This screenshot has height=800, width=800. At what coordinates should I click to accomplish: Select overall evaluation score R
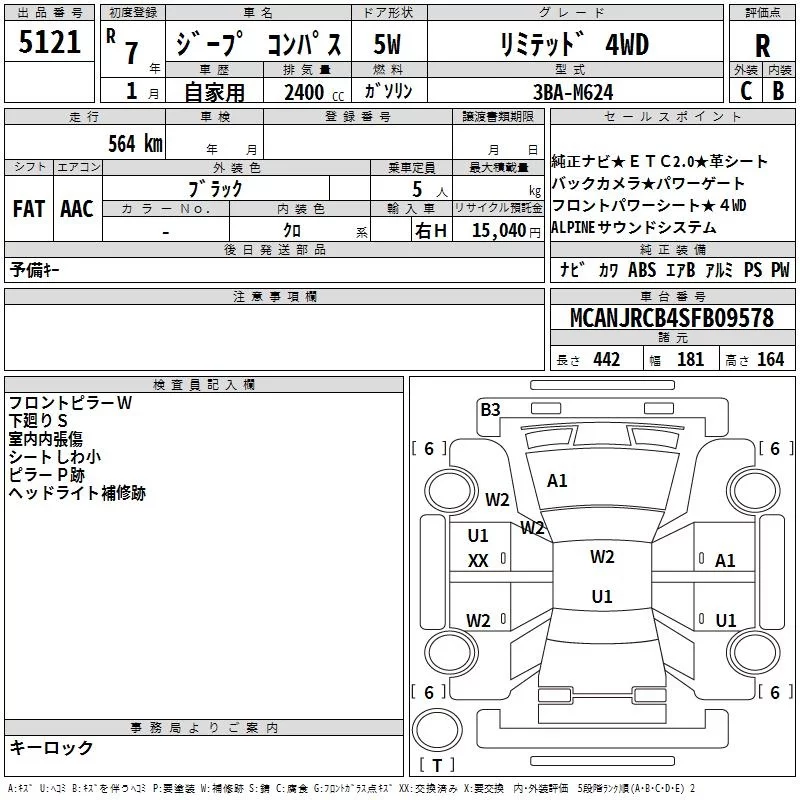(x=762, y=46)
